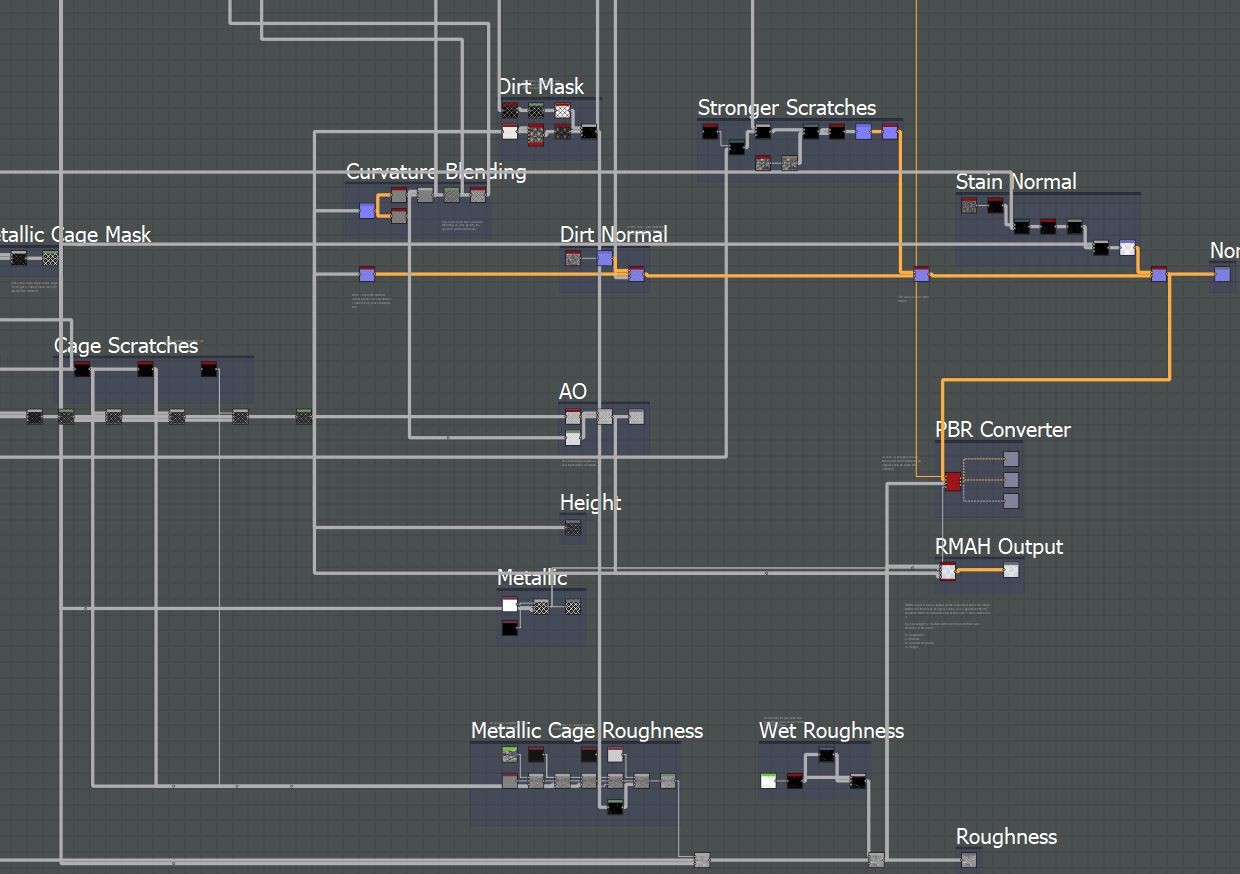Select the blend node below Wet Roughness
This screenshot has width=1240, height=874.
875,859
